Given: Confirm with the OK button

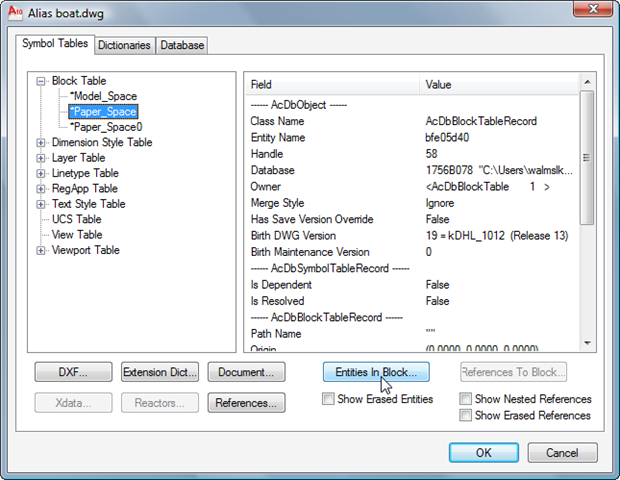Looking at the screenshot, I should pyautogui.click(x=484, y=452).
